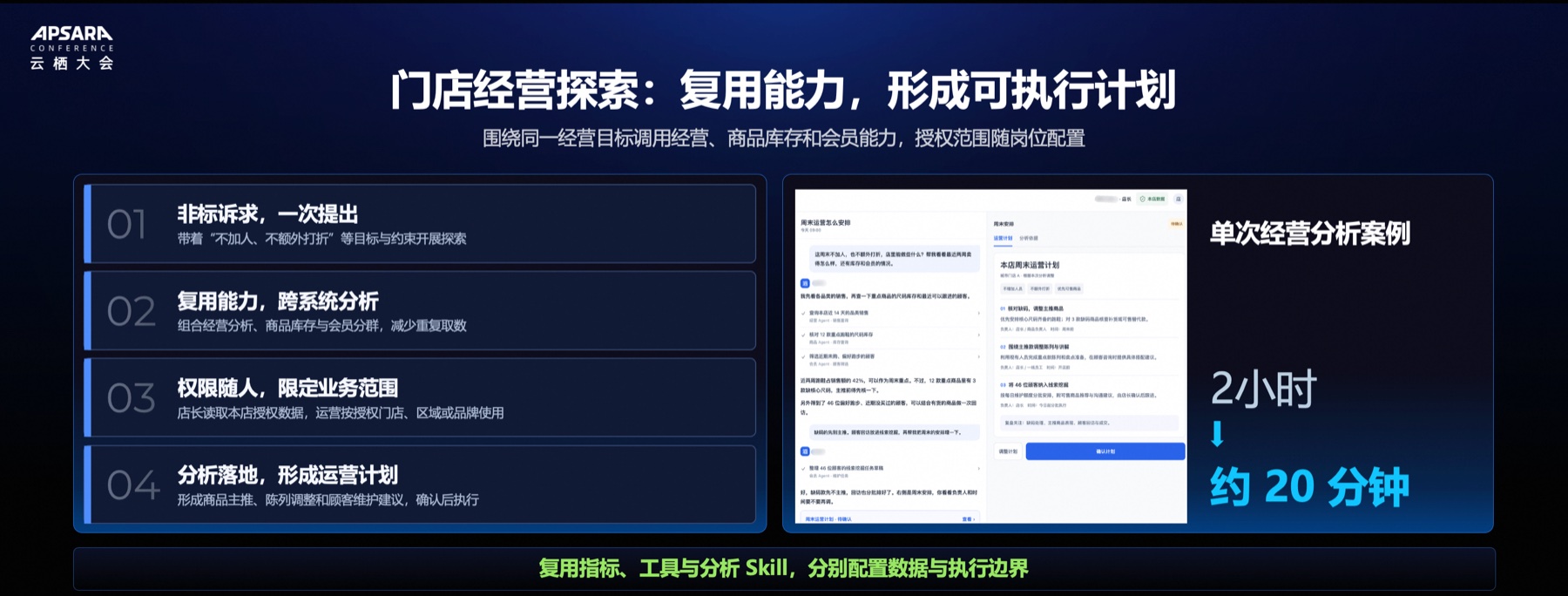This screenshot has height=596, width=1568.
Task: Click the embedded app screenshot thumbnail
Action: [991, 356]
